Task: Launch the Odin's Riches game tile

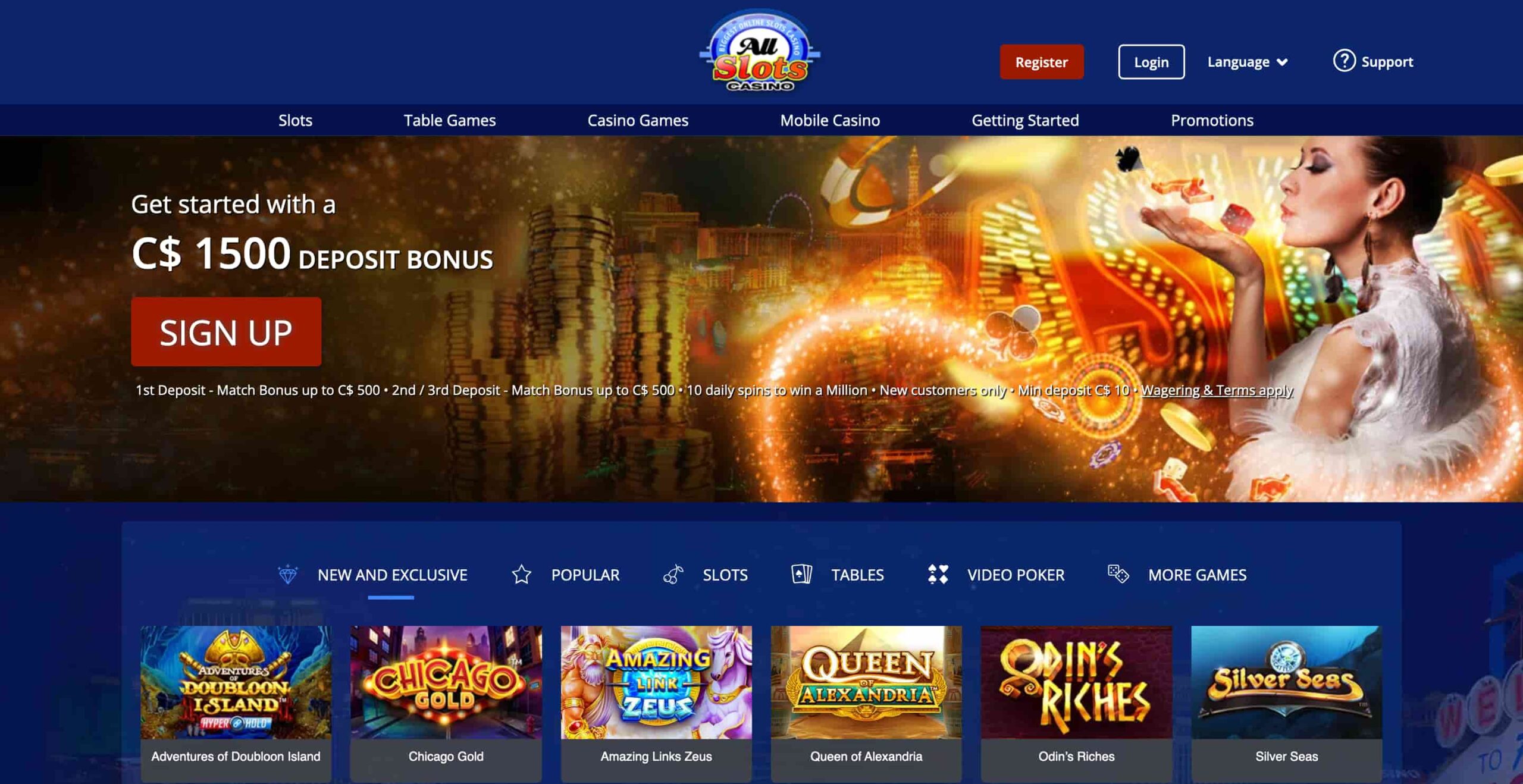Action: pos(1076,703)
